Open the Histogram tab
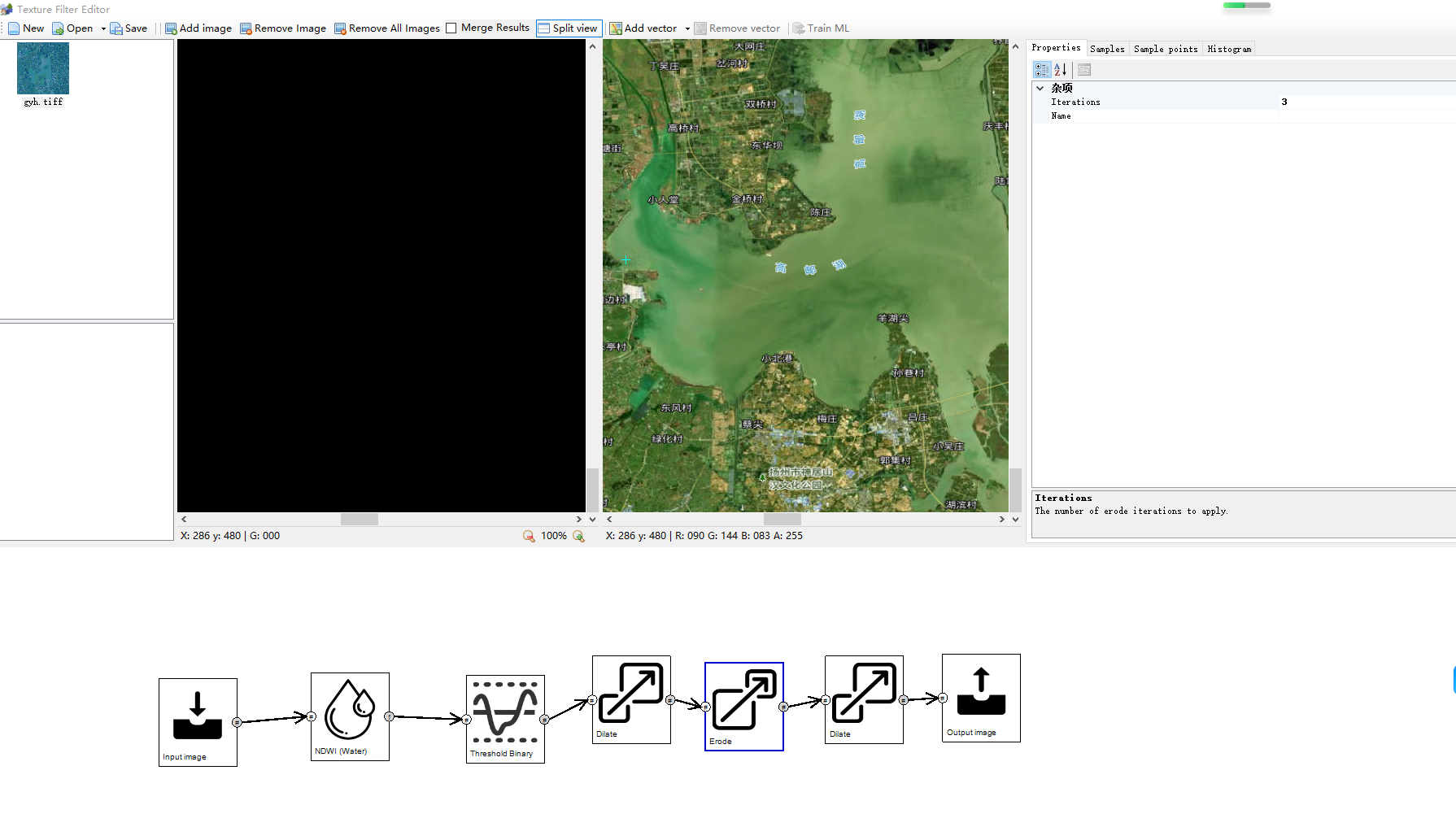Image resolution: width=1456 pixels, height=827 pixels. pyautogui.click(x=1229, y=49)
